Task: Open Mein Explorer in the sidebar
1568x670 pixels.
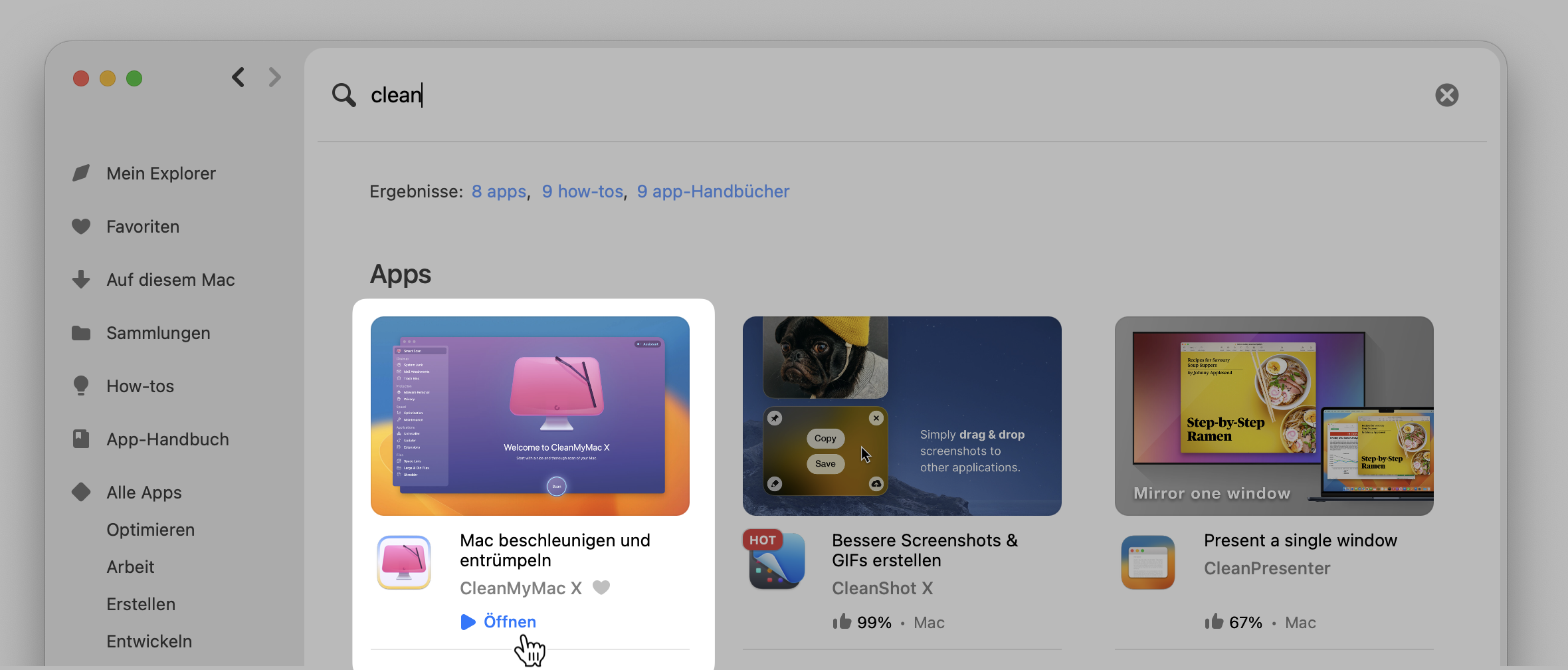Action: (x=161, y=173)
